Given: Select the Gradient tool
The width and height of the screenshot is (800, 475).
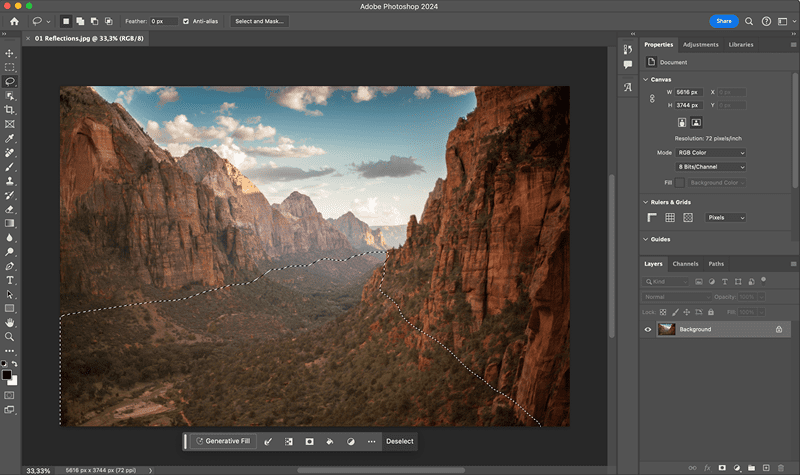Looking at the screenshot, I should (10, 223).
